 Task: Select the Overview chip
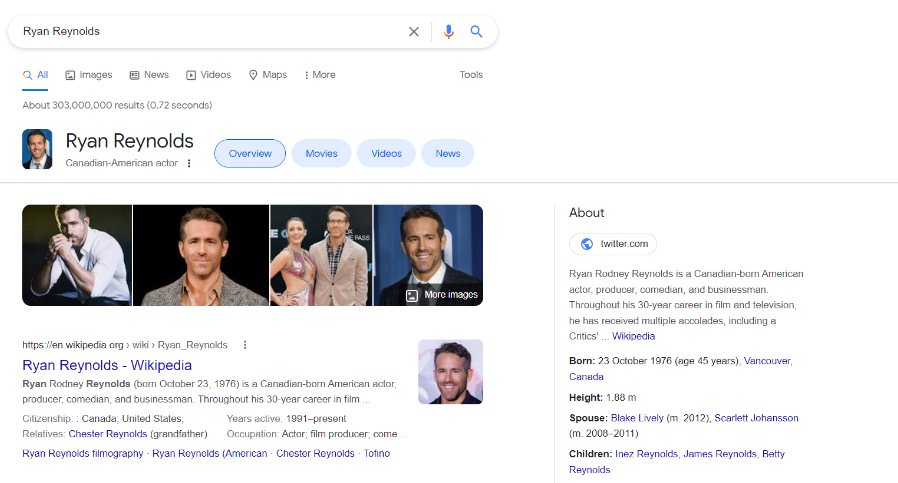click(x=250, y=154)
